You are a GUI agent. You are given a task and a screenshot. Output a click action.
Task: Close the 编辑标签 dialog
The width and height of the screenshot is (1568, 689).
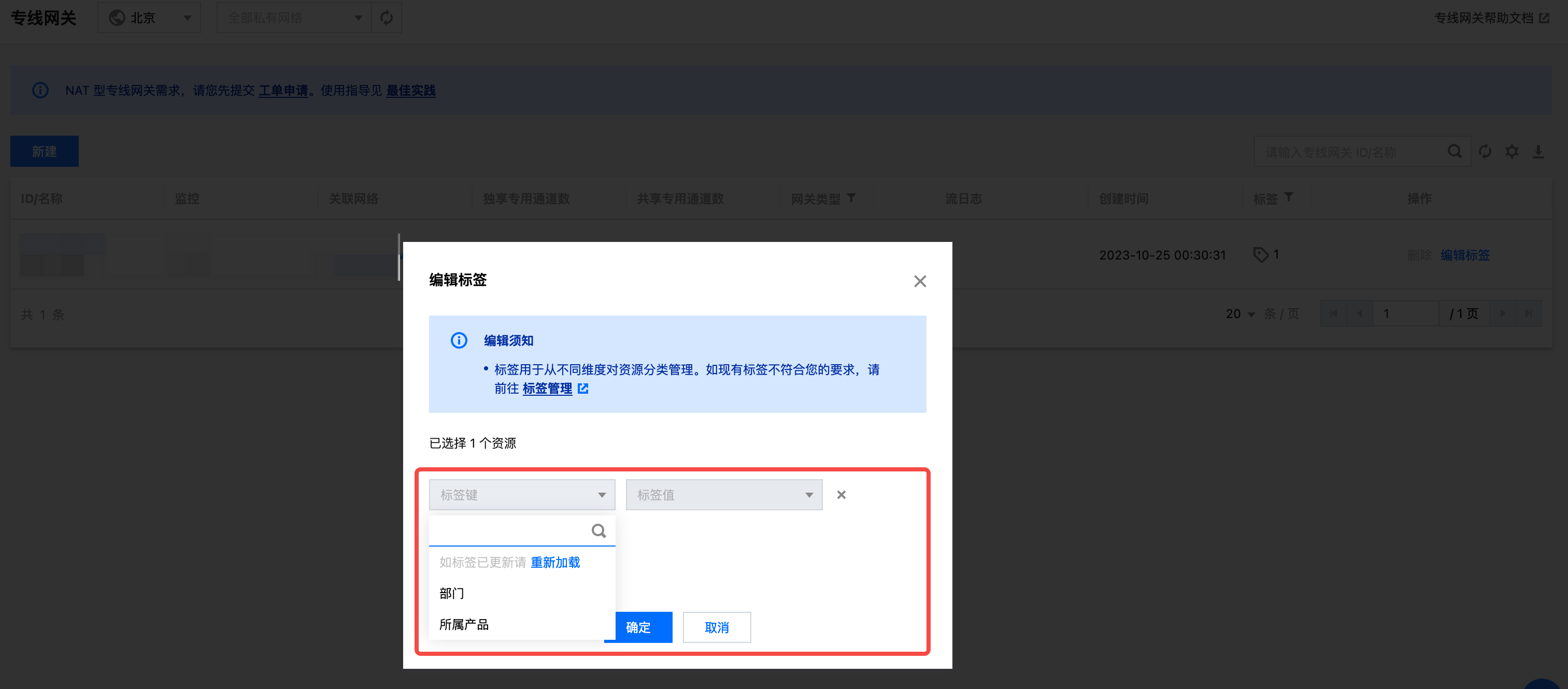(x=919, y=281)
